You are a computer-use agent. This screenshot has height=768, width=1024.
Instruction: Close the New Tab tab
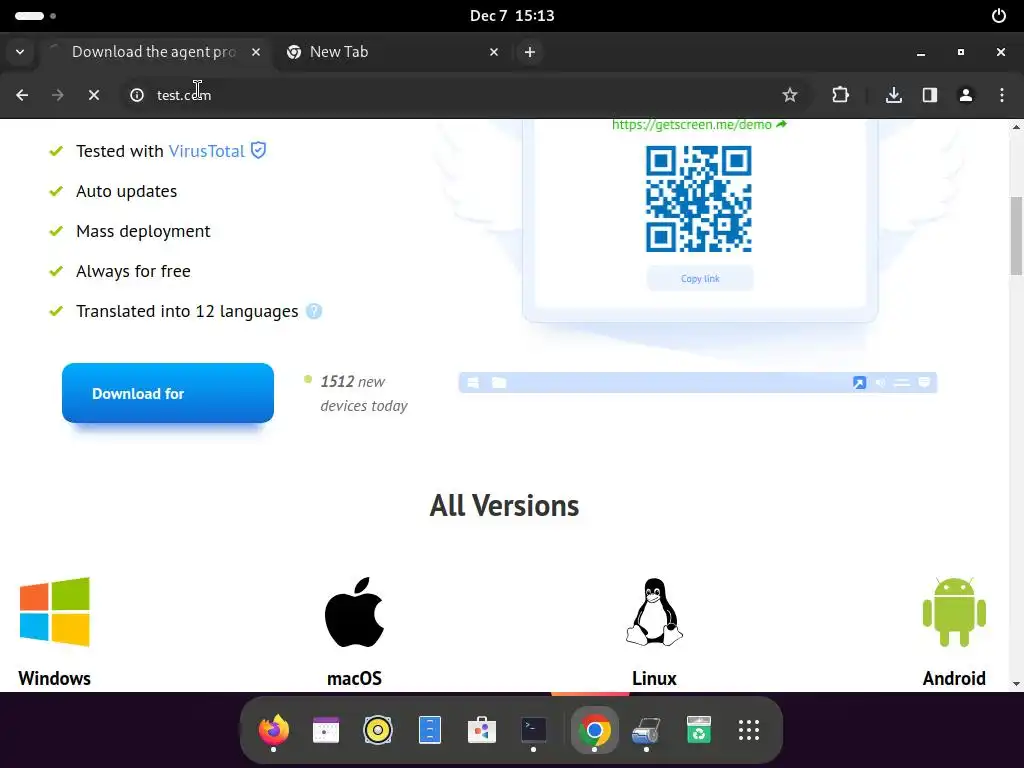point(494,52)
